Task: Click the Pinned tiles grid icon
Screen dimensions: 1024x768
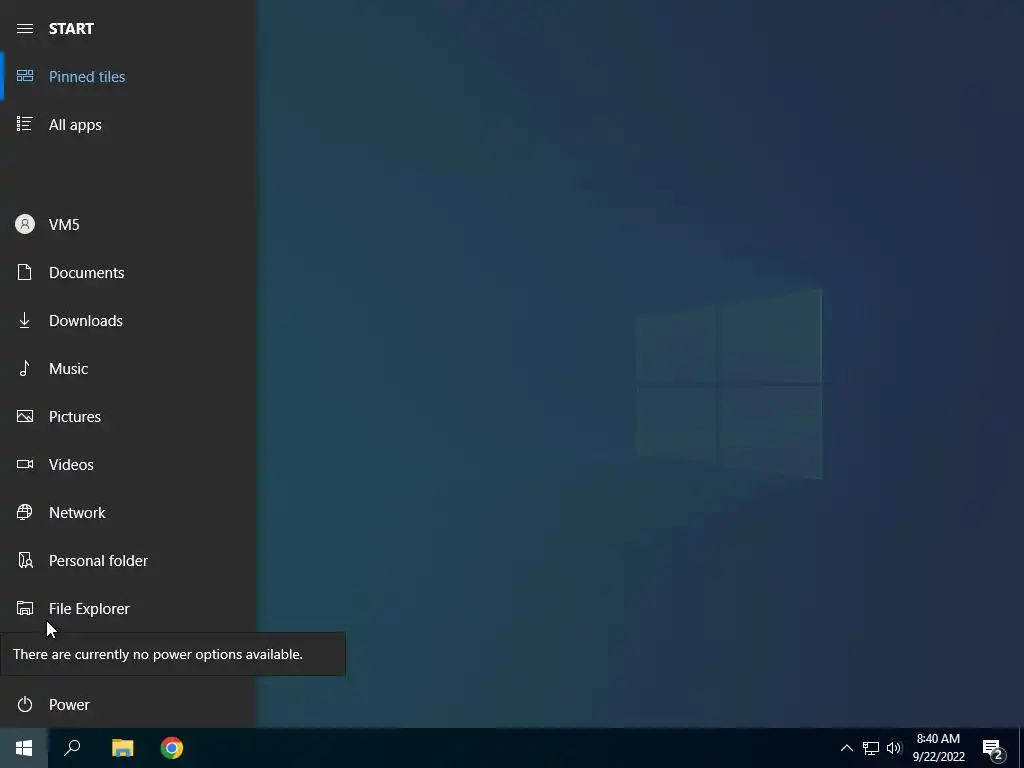Action: (25, 76)
